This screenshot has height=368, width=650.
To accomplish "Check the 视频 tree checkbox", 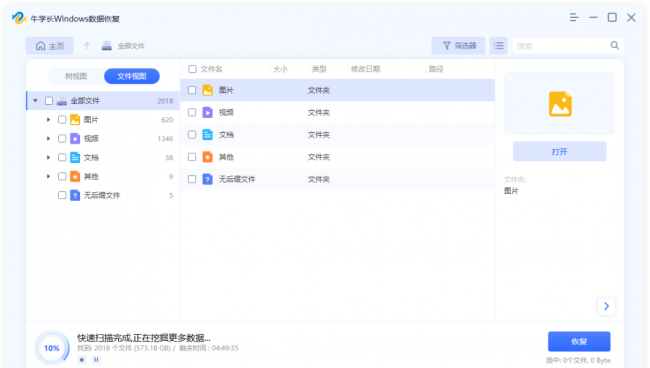I will tap(62, 138).
